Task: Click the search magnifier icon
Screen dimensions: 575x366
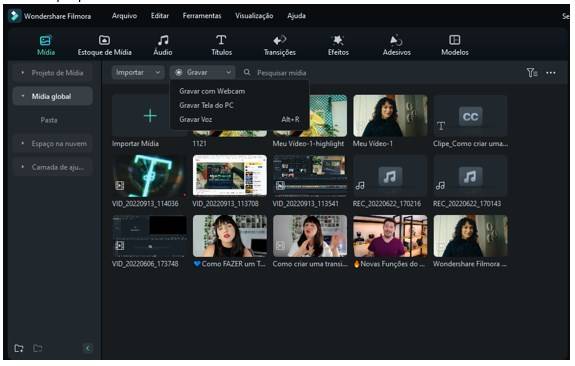Action: coord(247,72)
